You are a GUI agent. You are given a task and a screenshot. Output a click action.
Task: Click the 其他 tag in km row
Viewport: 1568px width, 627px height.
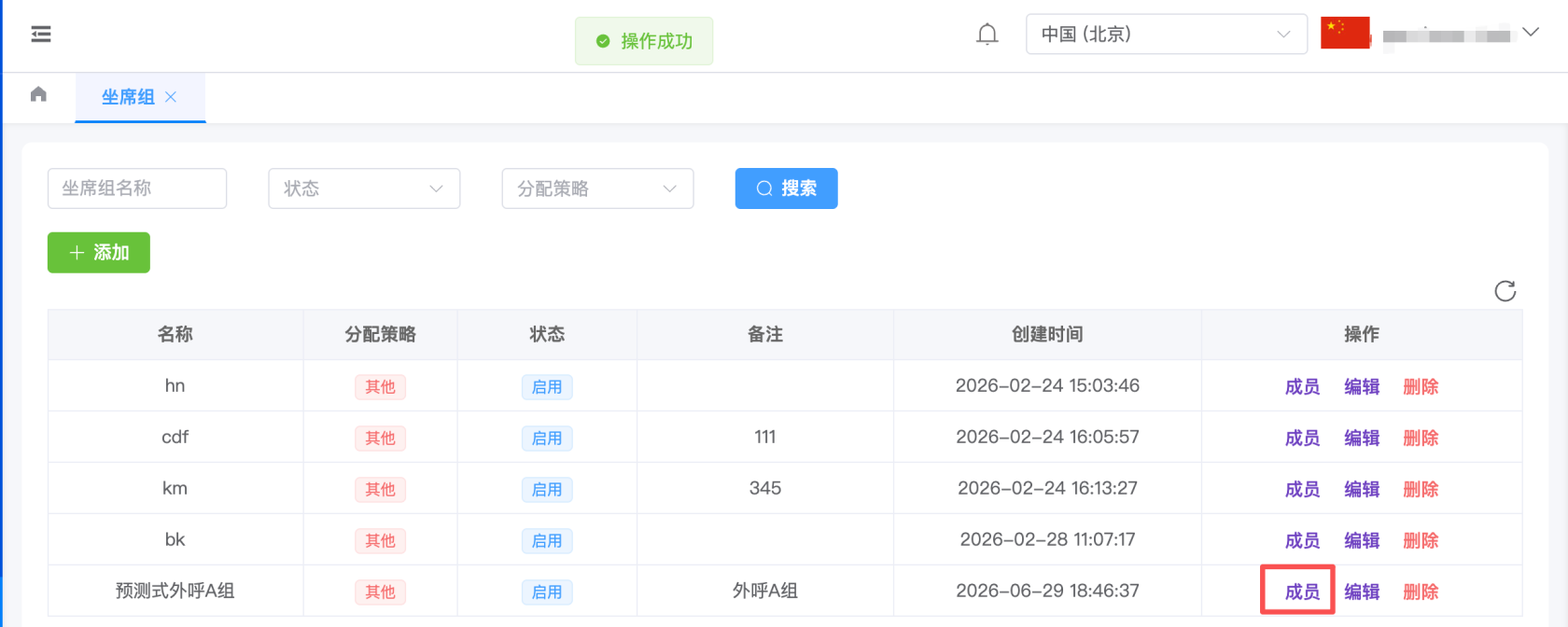tap(380, 490)
